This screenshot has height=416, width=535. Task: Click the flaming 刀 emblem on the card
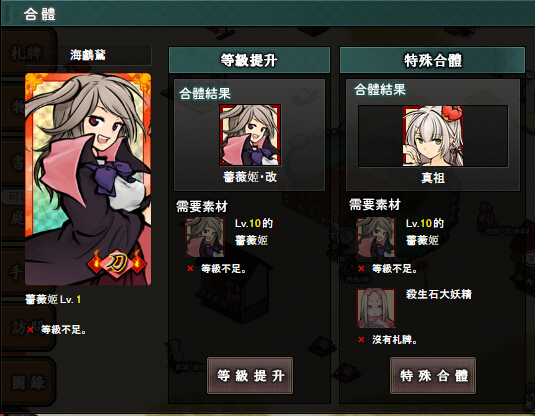coord(117,263)
